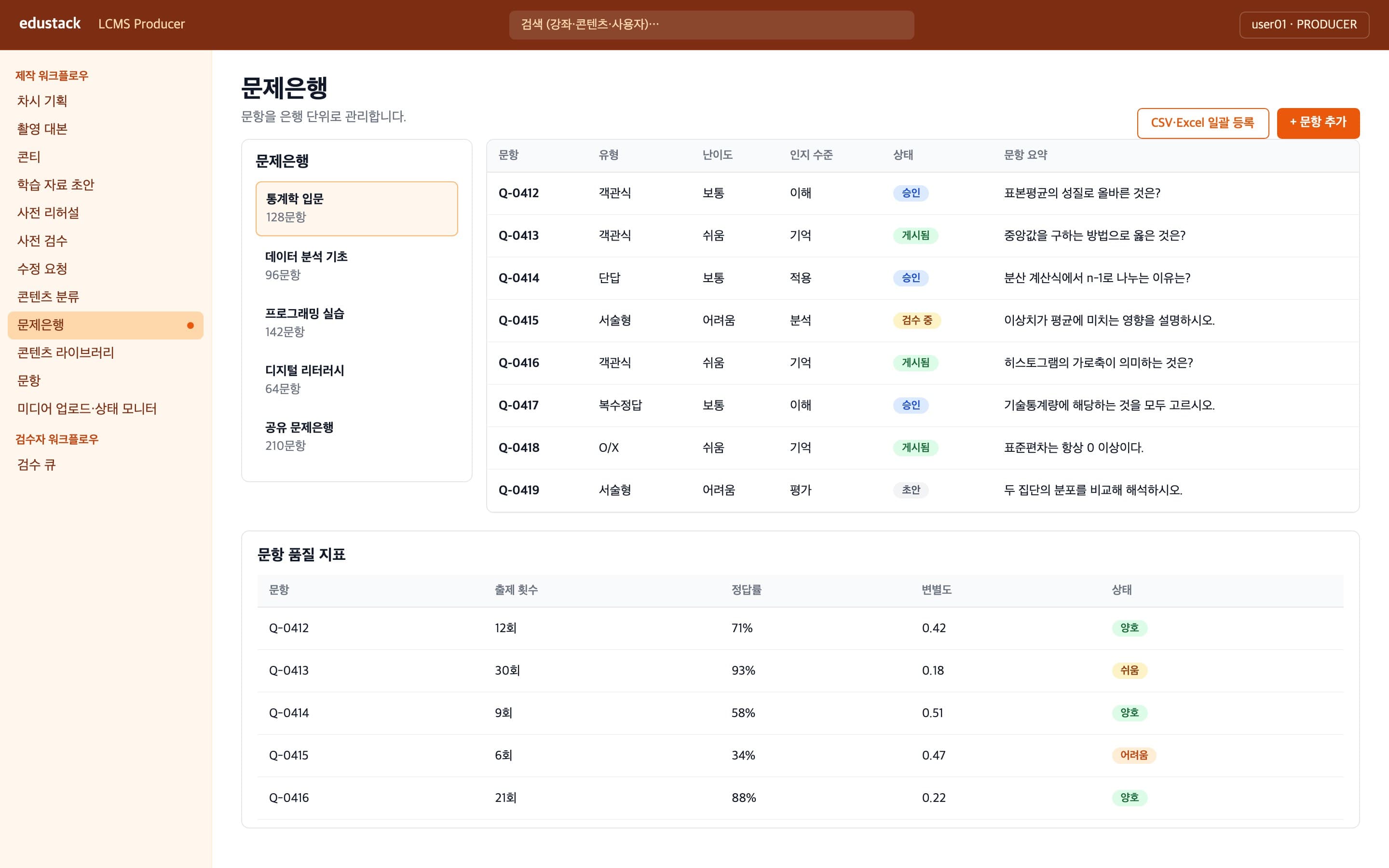Focus the top search field

[x=711, y=25]
